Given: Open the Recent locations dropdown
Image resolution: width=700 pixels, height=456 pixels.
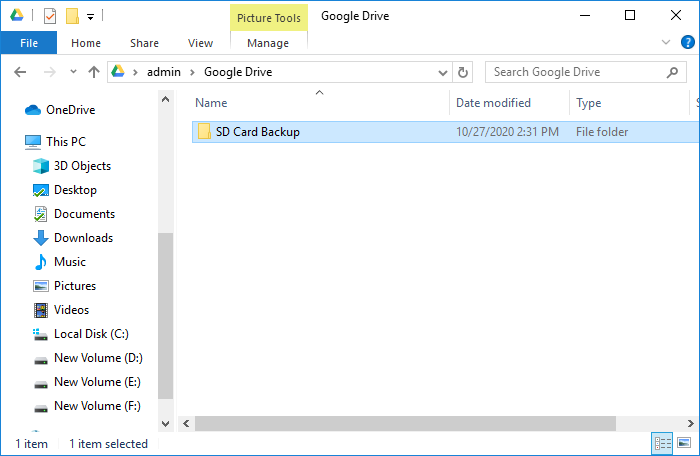Looking at the screenshot, I should click(73, 72).
